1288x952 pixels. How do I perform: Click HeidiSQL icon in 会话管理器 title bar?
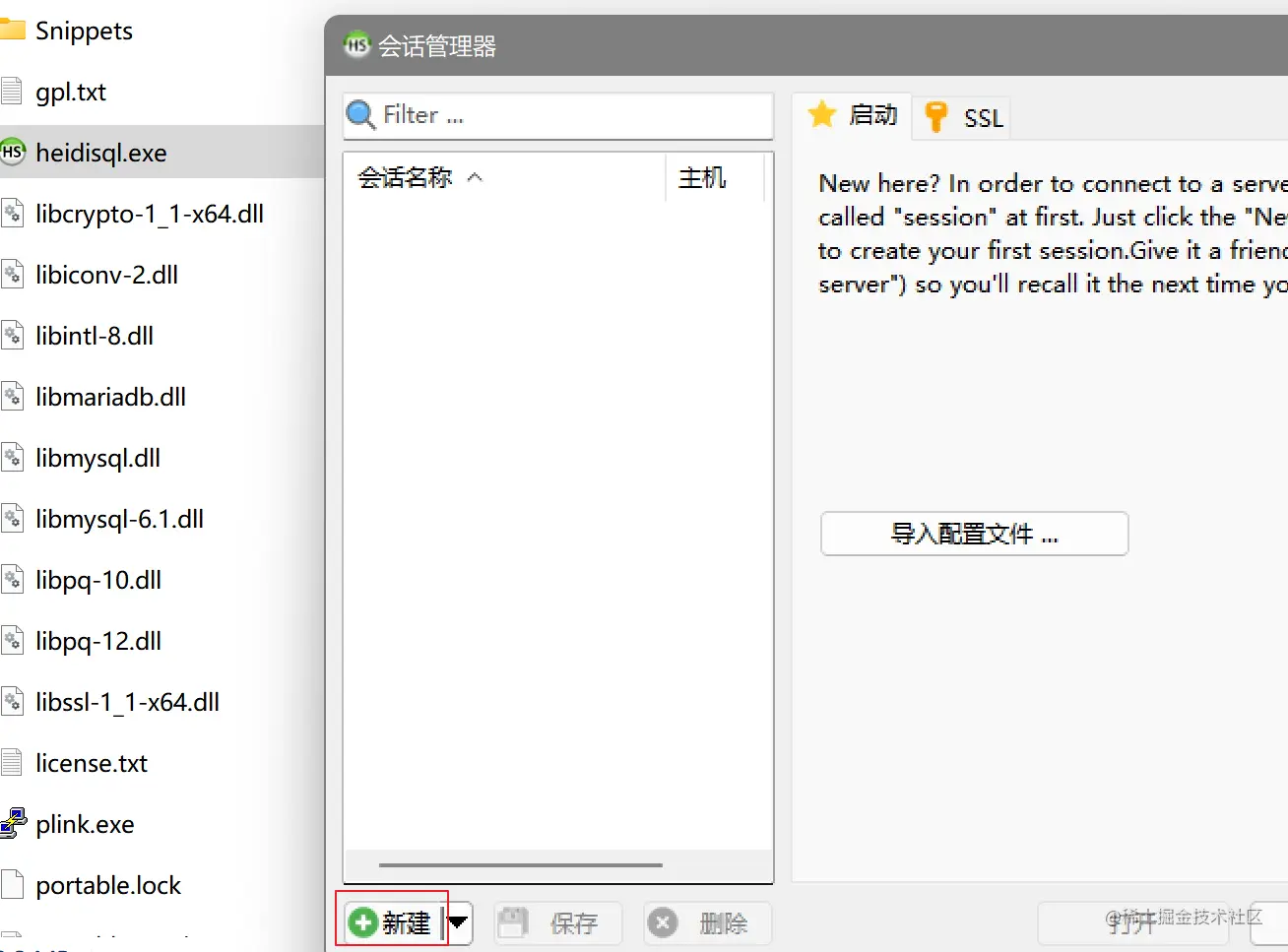point(355,44)
